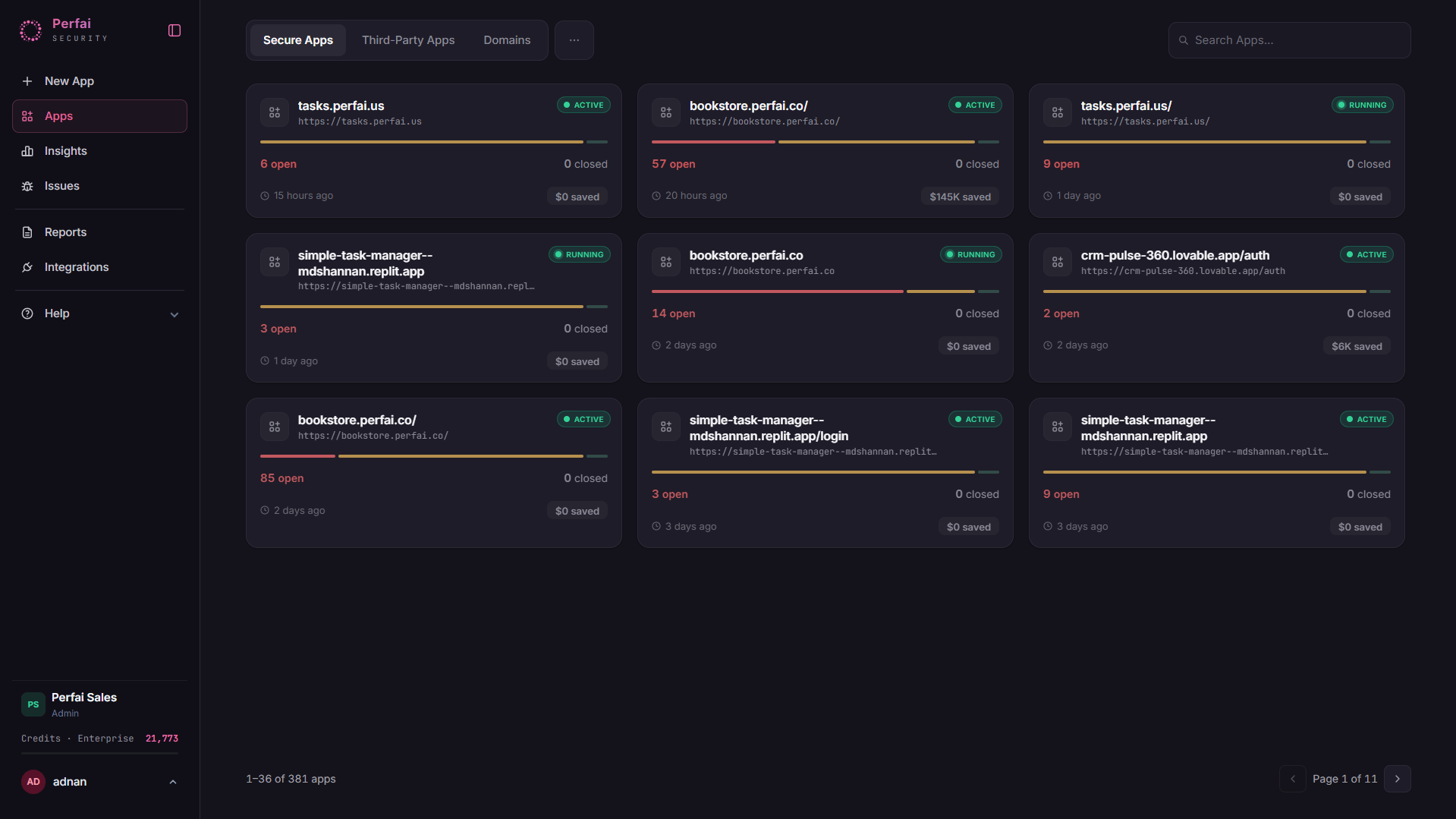Viewport: 1456px width, 819px height.
Task: Switch to the Domains tab
Action: (x=507, y=40)
